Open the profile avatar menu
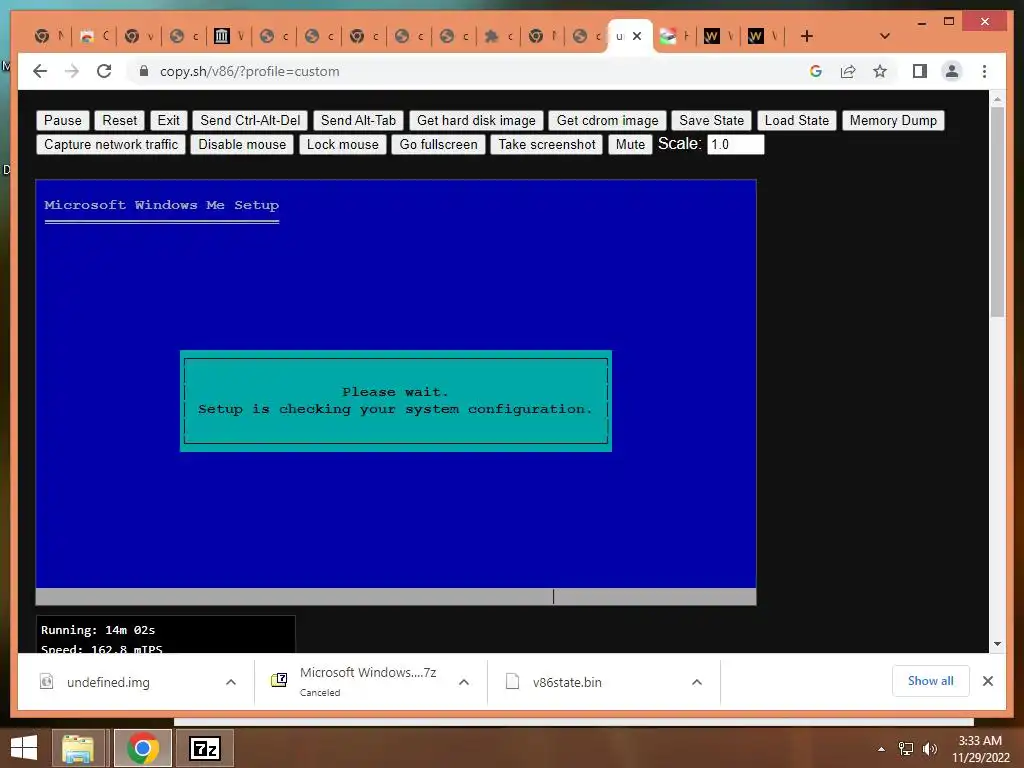Viewport: 1024px width, 768px height. 952,71
